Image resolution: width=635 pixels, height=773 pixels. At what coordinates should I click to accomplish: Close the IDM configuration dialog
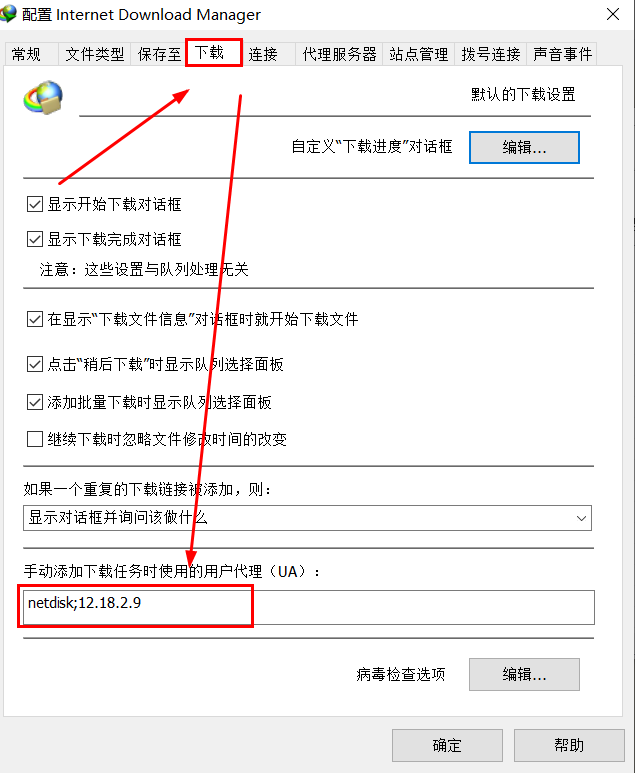613,14
